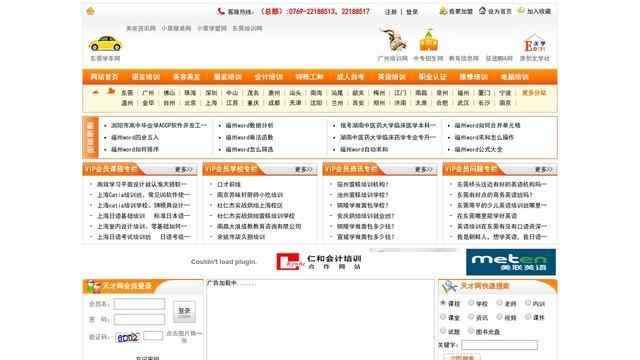Select the 老师 radio button
The height and width of the screenshot is (360, 640).
[x=500, y=303]
